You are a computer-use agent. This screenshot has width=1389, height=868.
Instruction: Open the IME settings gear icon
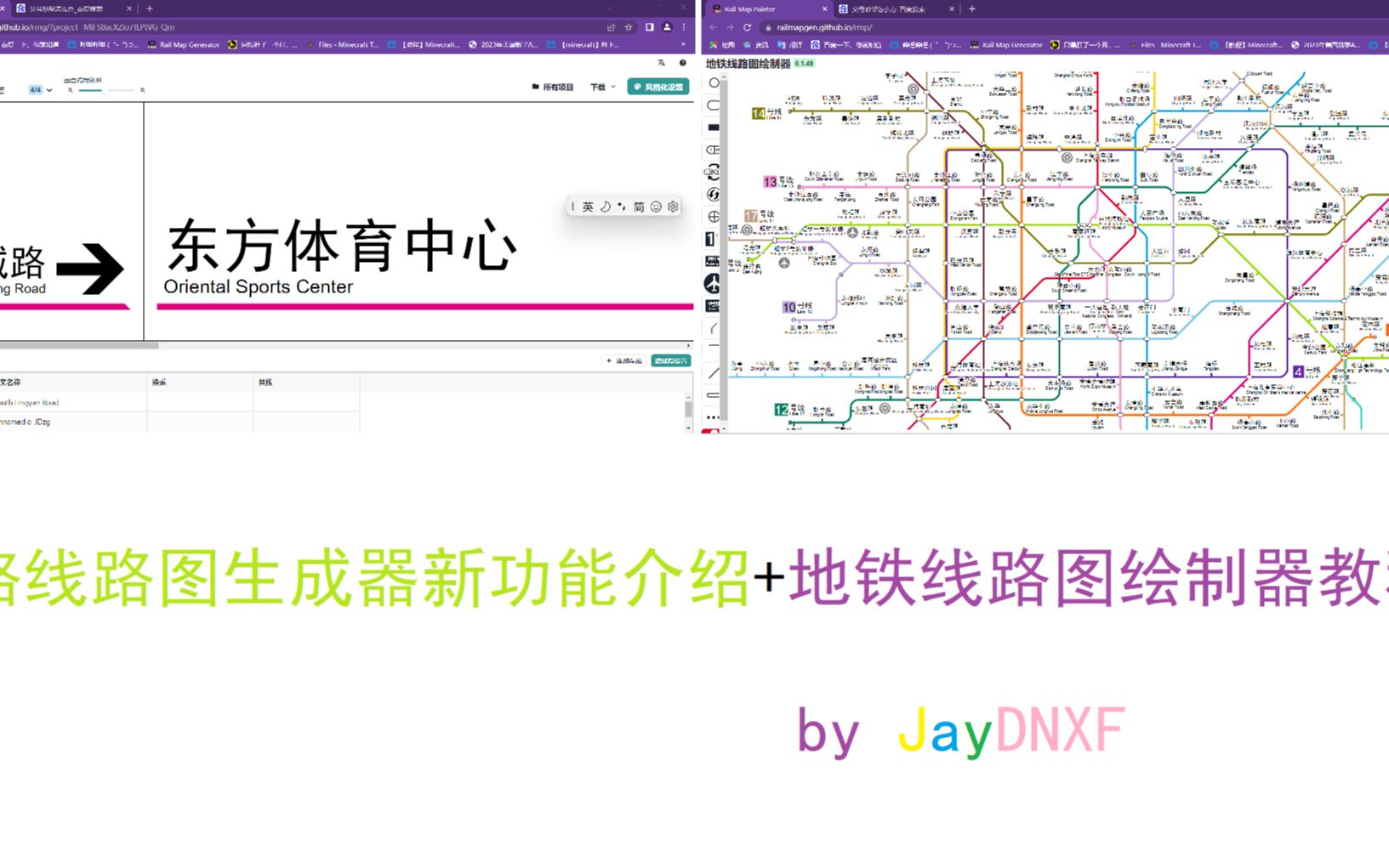coord(673,207)
